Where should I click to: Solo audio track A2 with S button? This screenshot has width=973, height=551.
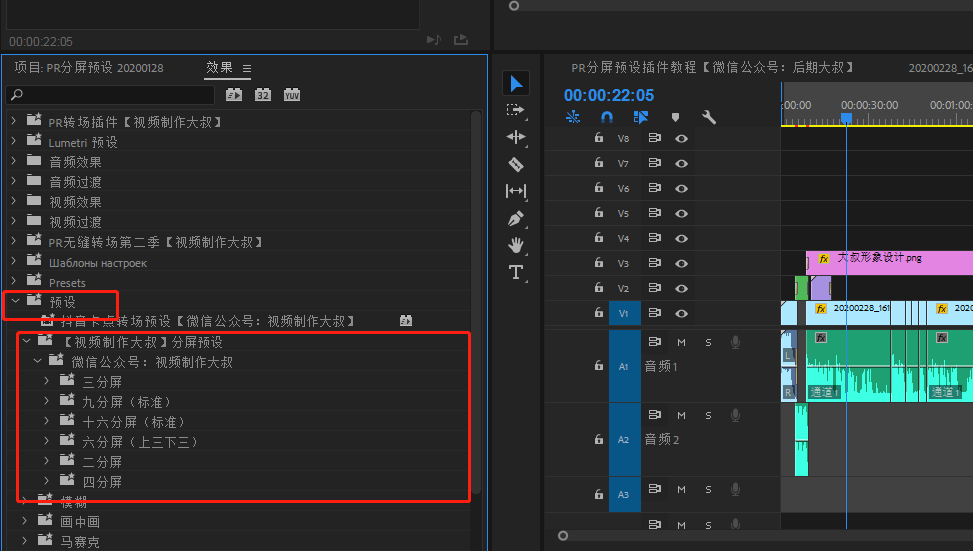pyautogui.click(x=708, y=416)
